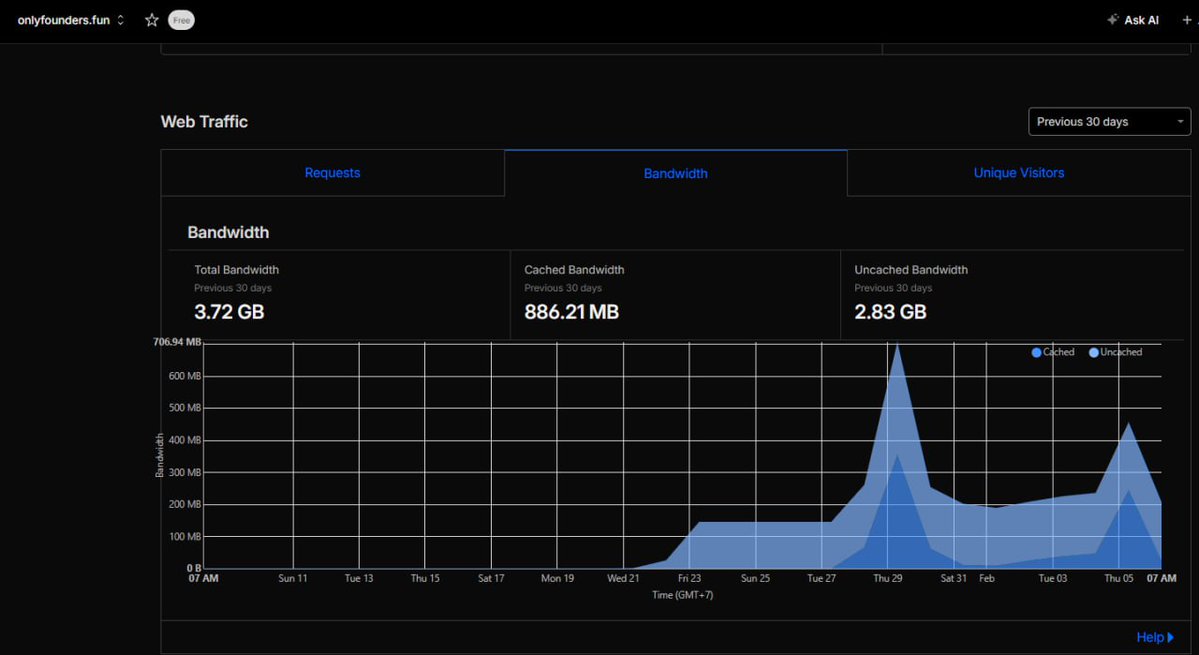Click the Help arrow icon
1199x655 pixels.
(x=1171, y=637)
